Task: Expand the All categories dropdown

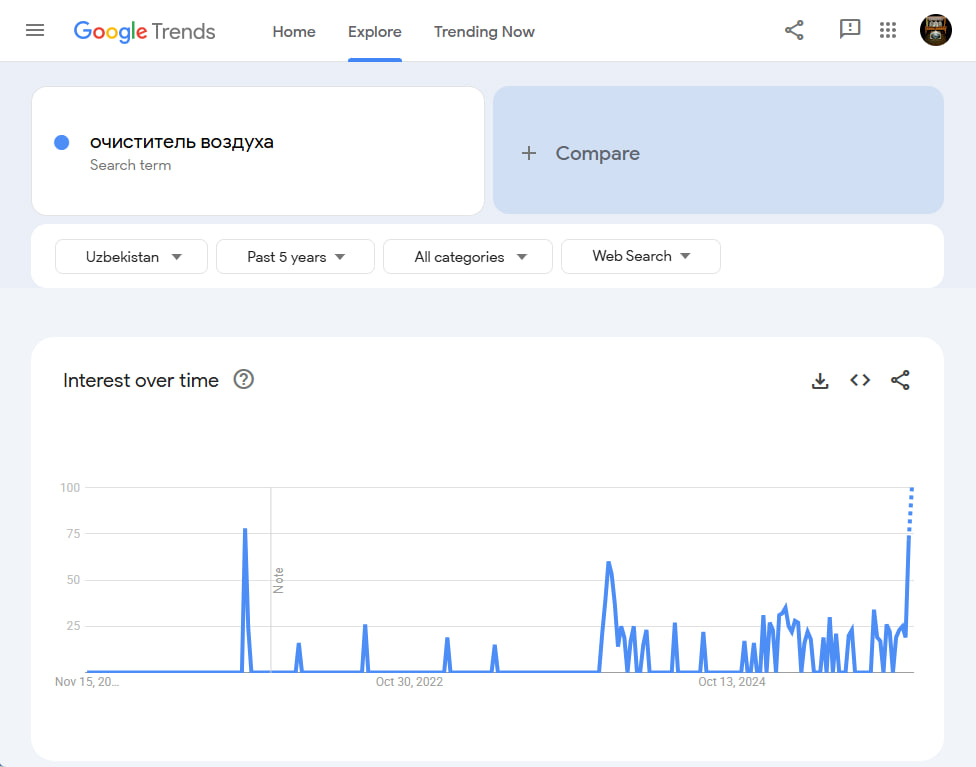Action: tap(468, 257)
